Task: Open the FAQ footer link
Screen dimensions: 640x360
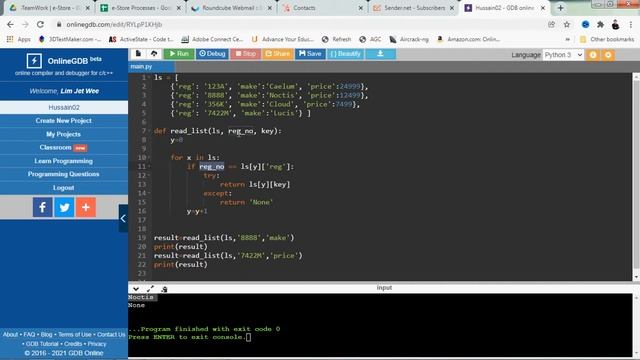Action: click(29, 335)
